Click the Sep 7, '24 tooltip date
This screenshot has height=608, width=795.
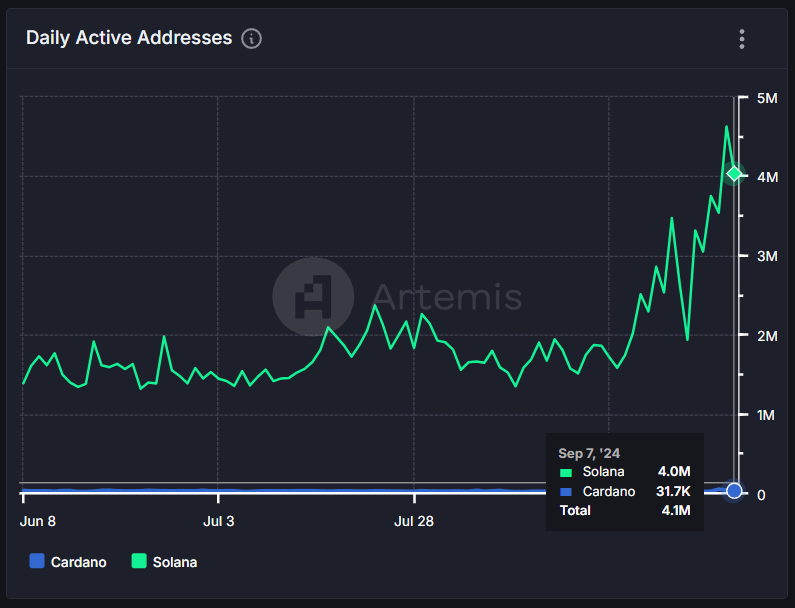[x=589, y=453]
